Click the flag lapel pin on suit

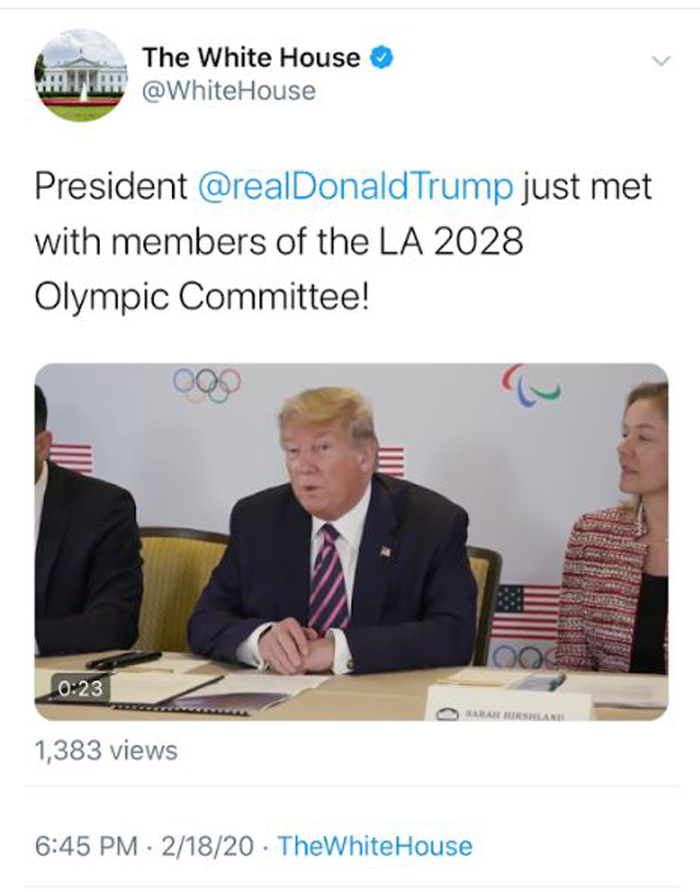(385, 551)
